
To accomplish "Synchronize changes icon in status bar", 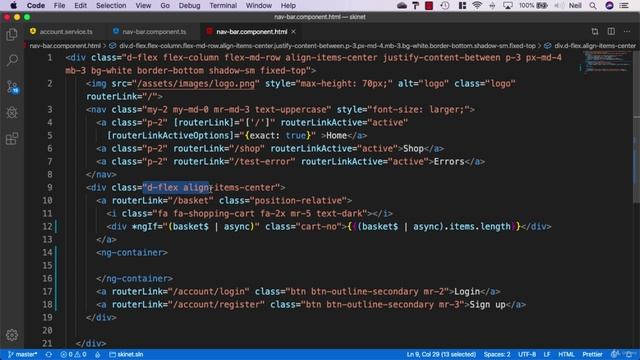I will 49,354.
